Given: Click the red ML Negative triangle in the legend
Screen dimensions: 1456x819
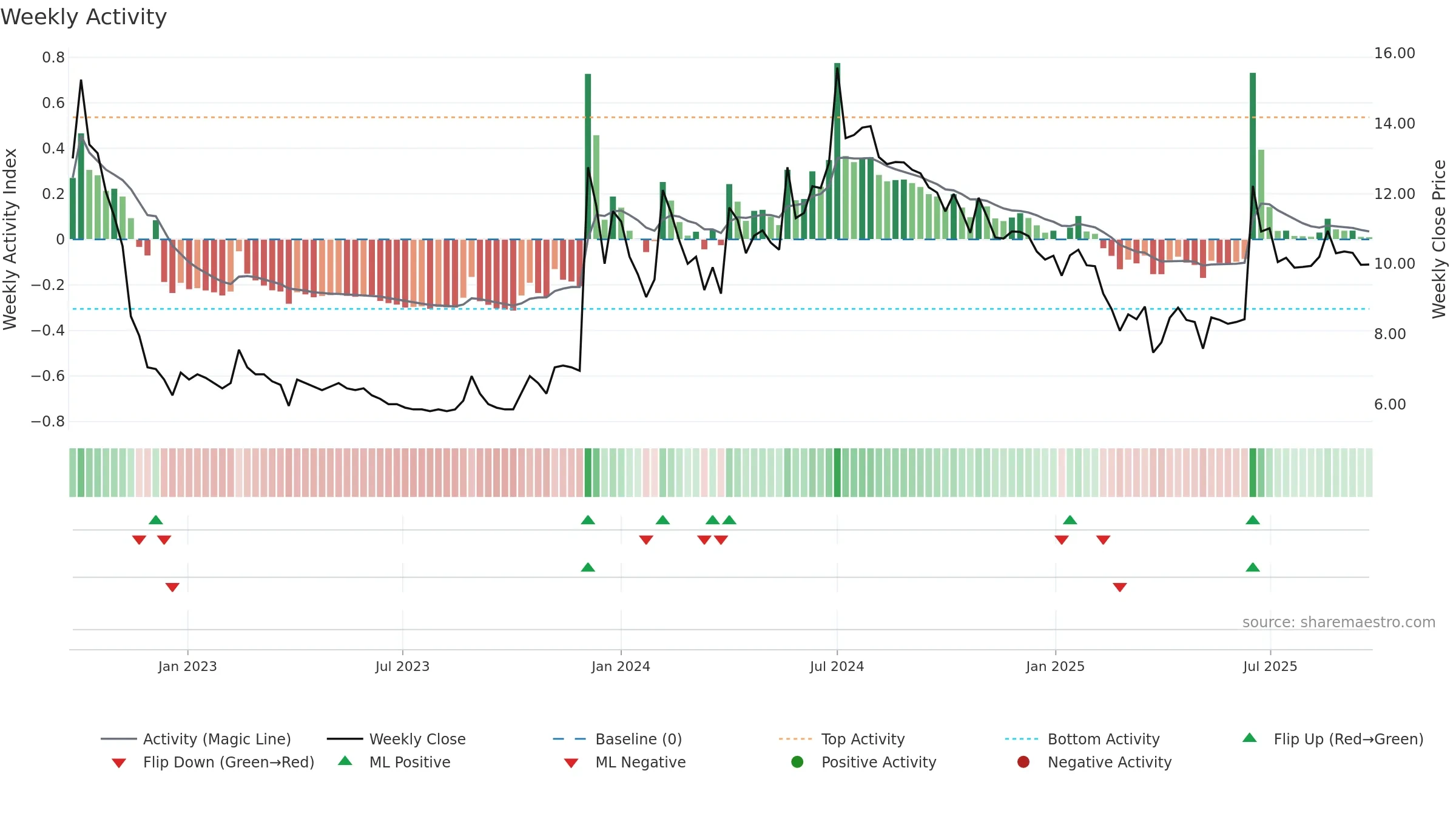Looking at the screenshot, I should [571, 763].
